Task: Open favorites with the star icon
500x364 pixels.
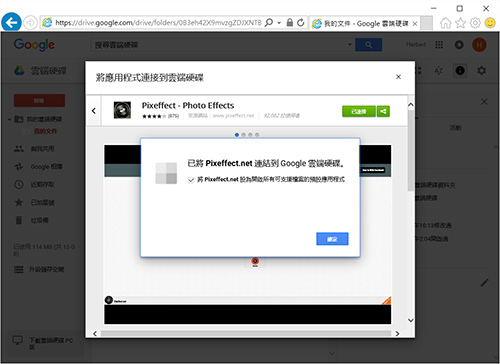Action: 460,23
